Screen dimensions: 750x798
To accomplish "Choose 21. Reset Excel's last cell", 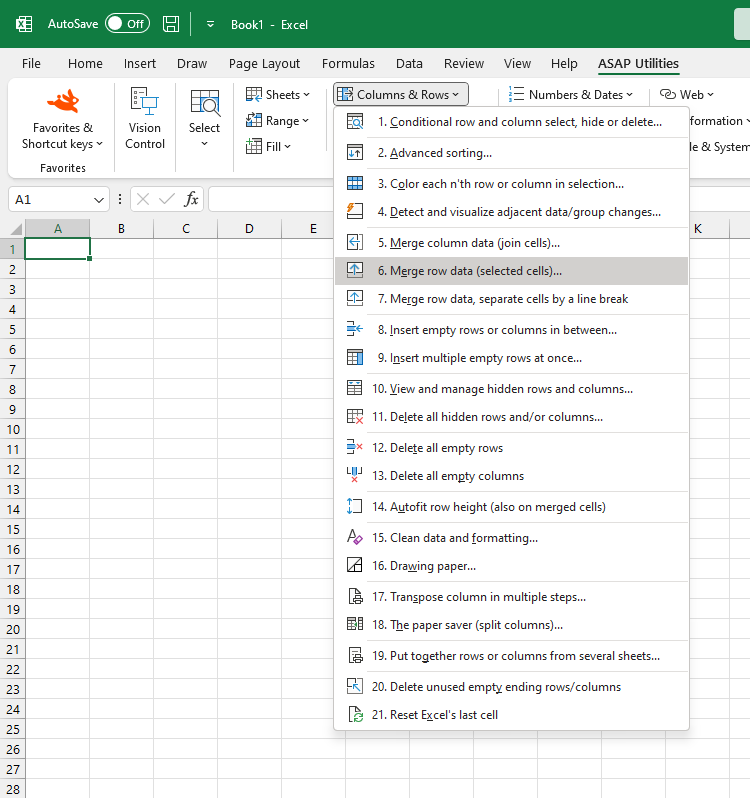I will pyautogui.click(x=511, y=715).
